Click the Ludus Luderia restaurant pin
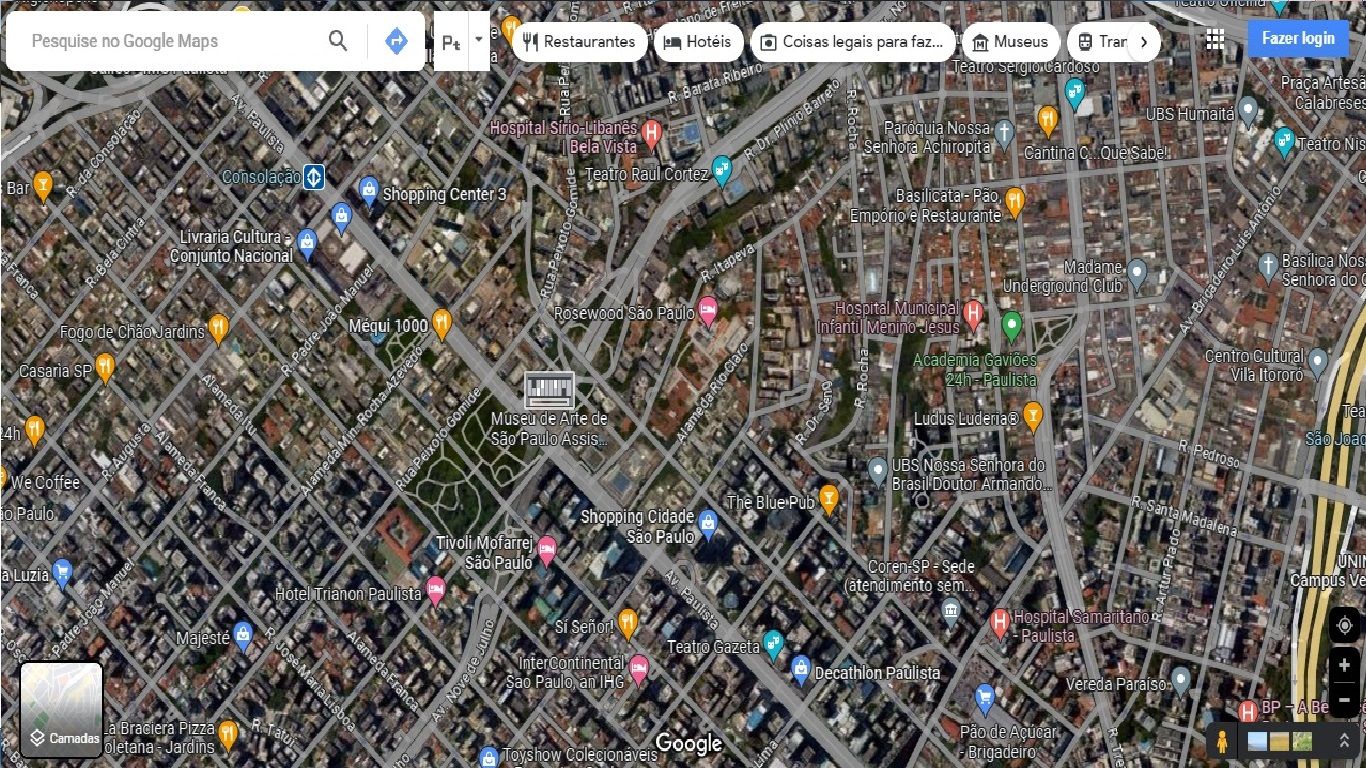The image size is (1366, 768). pos(1032,414)
